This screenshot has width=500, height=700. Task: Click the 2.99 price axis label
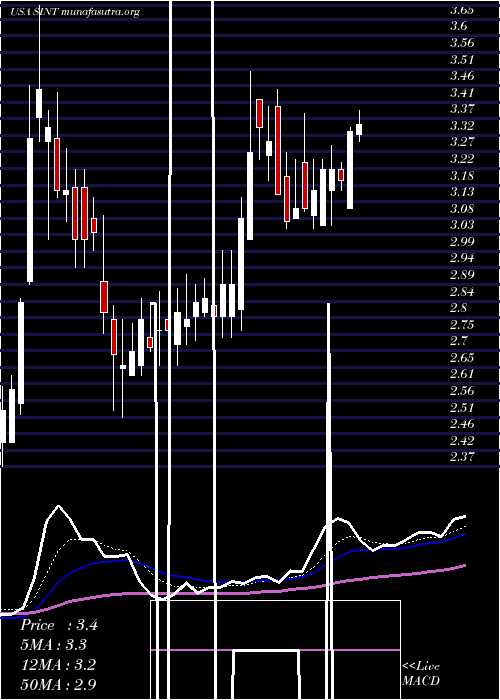462,242
